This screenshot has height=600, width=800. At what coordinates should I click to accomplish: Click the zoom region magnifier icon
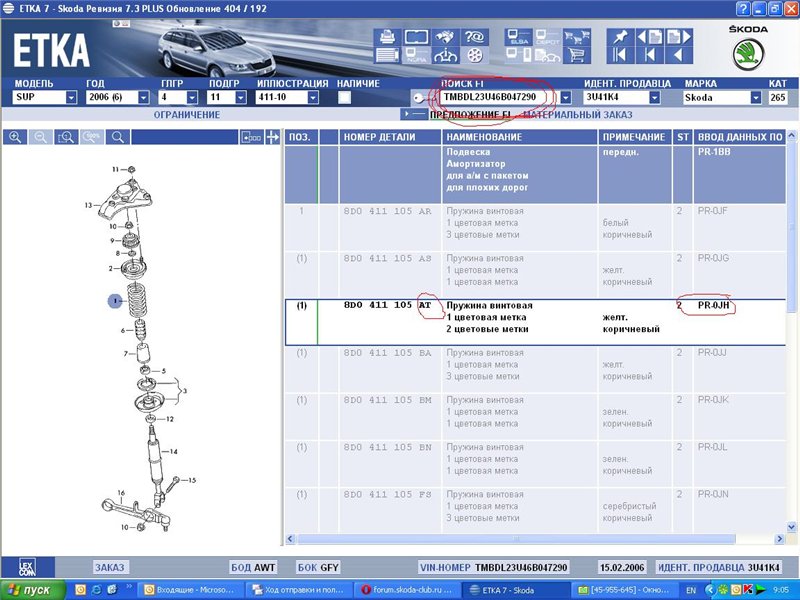pyautogui.click(x=66, y=137)
